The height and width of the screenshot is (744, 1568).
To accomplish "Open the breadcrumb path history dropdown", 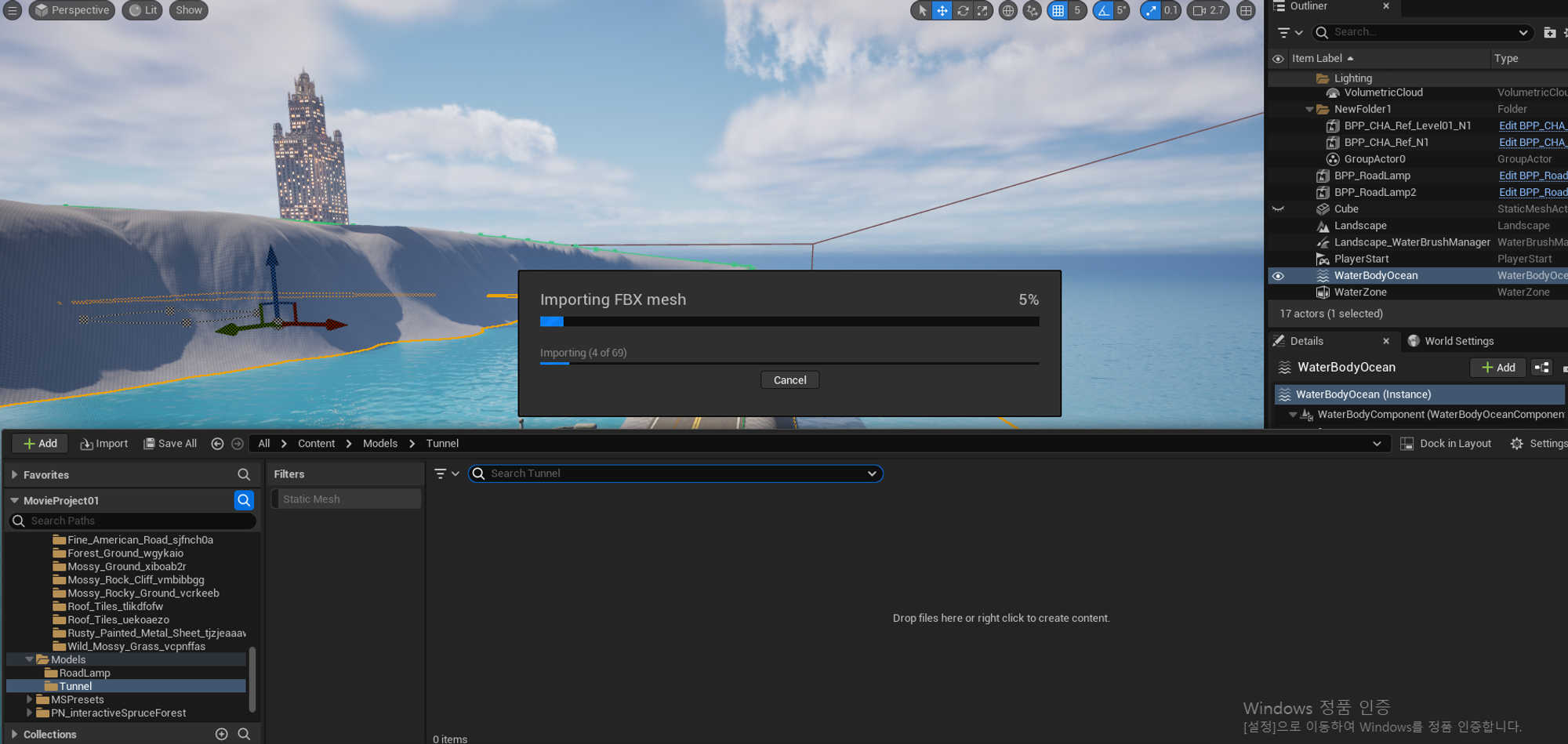I will coord(1377,444).
